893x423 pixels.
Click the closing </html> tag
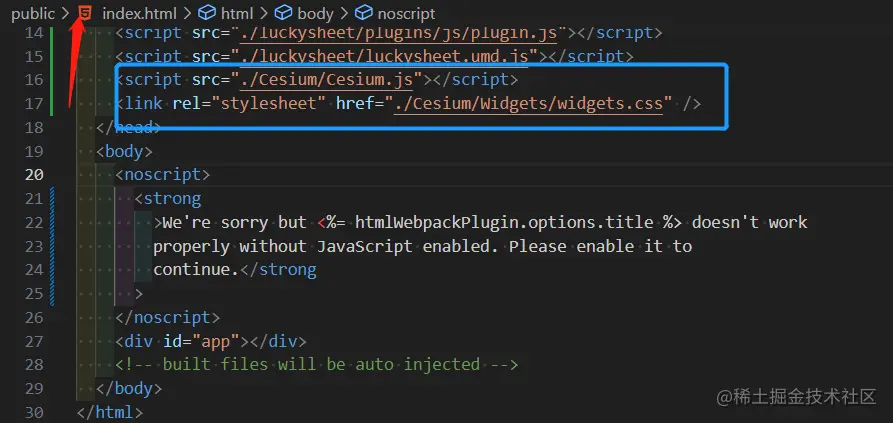click(x=110, y=412)
